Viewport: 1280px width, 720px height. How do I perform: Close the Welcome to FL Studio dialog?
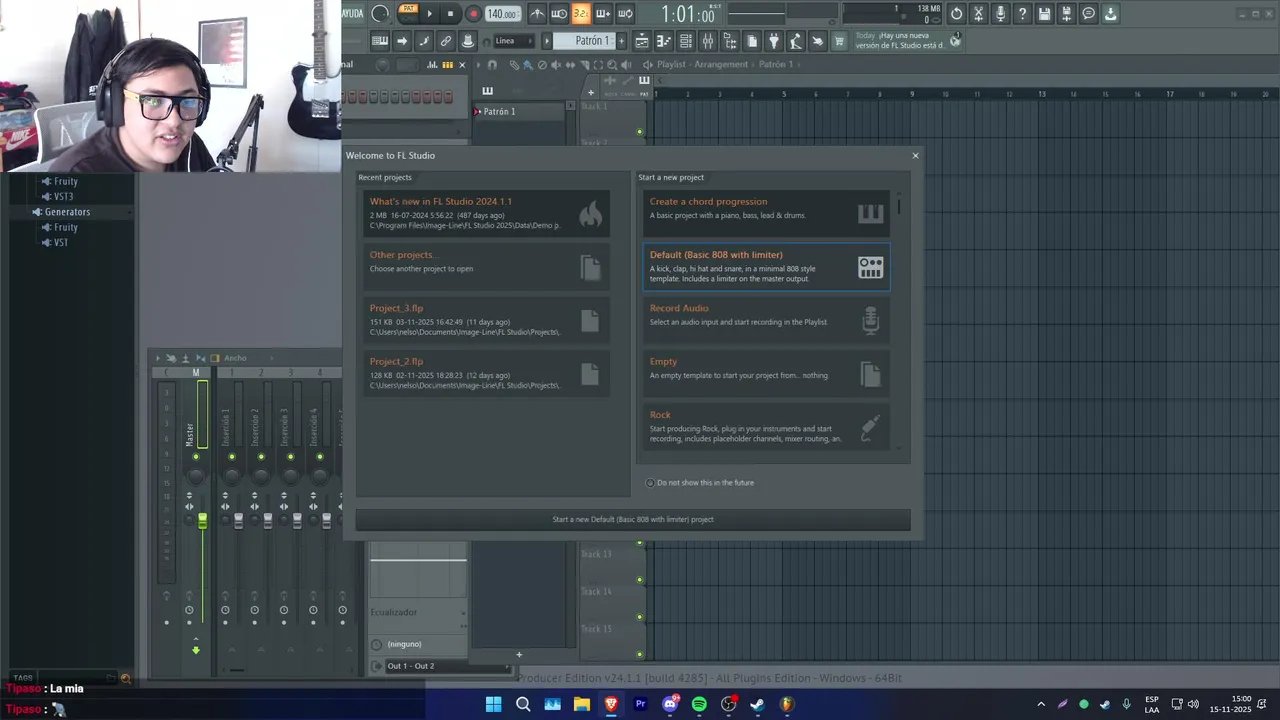point(915,155)
